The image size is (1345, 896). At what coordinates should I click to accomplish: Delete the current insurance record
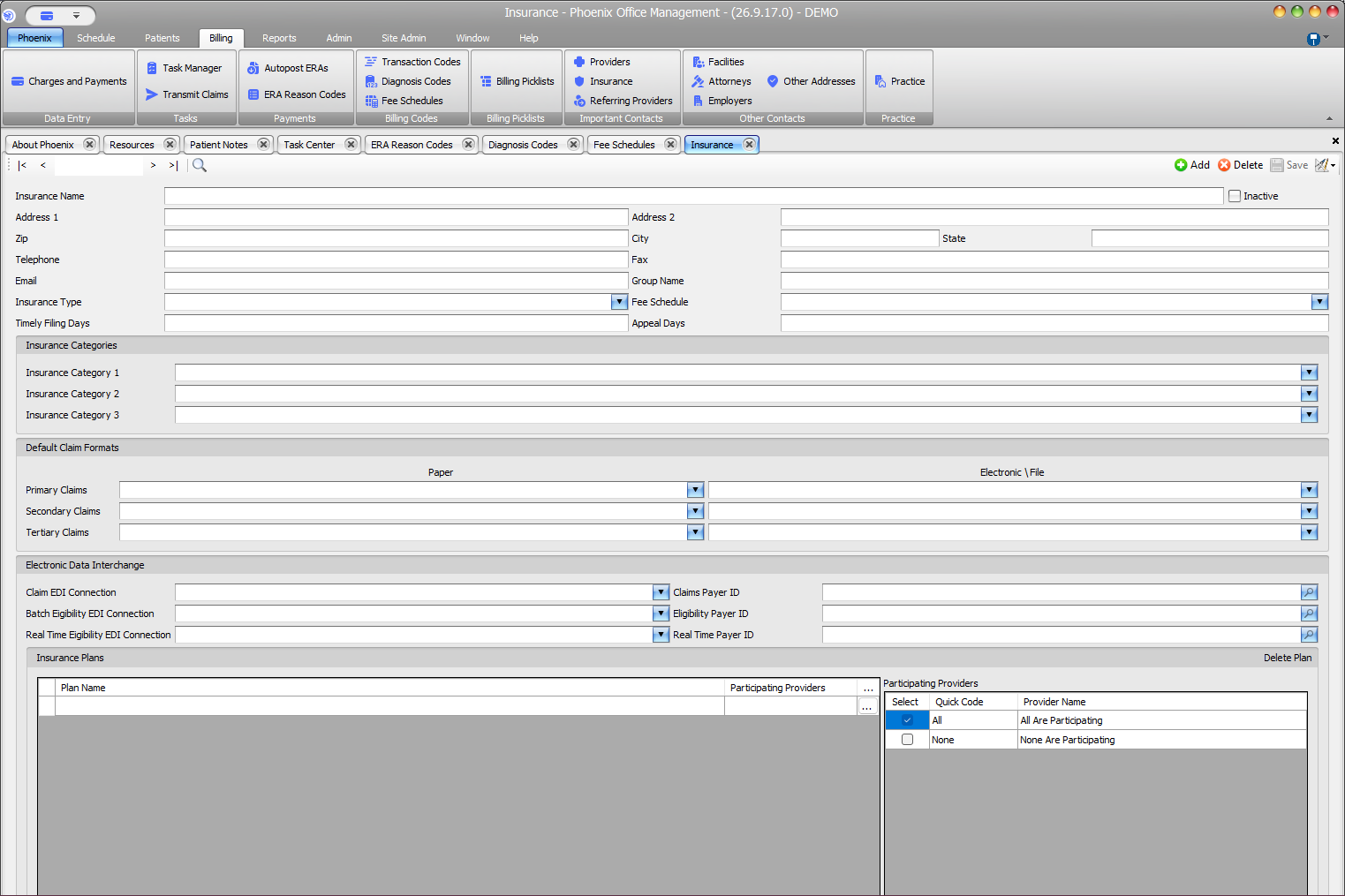1241,165
